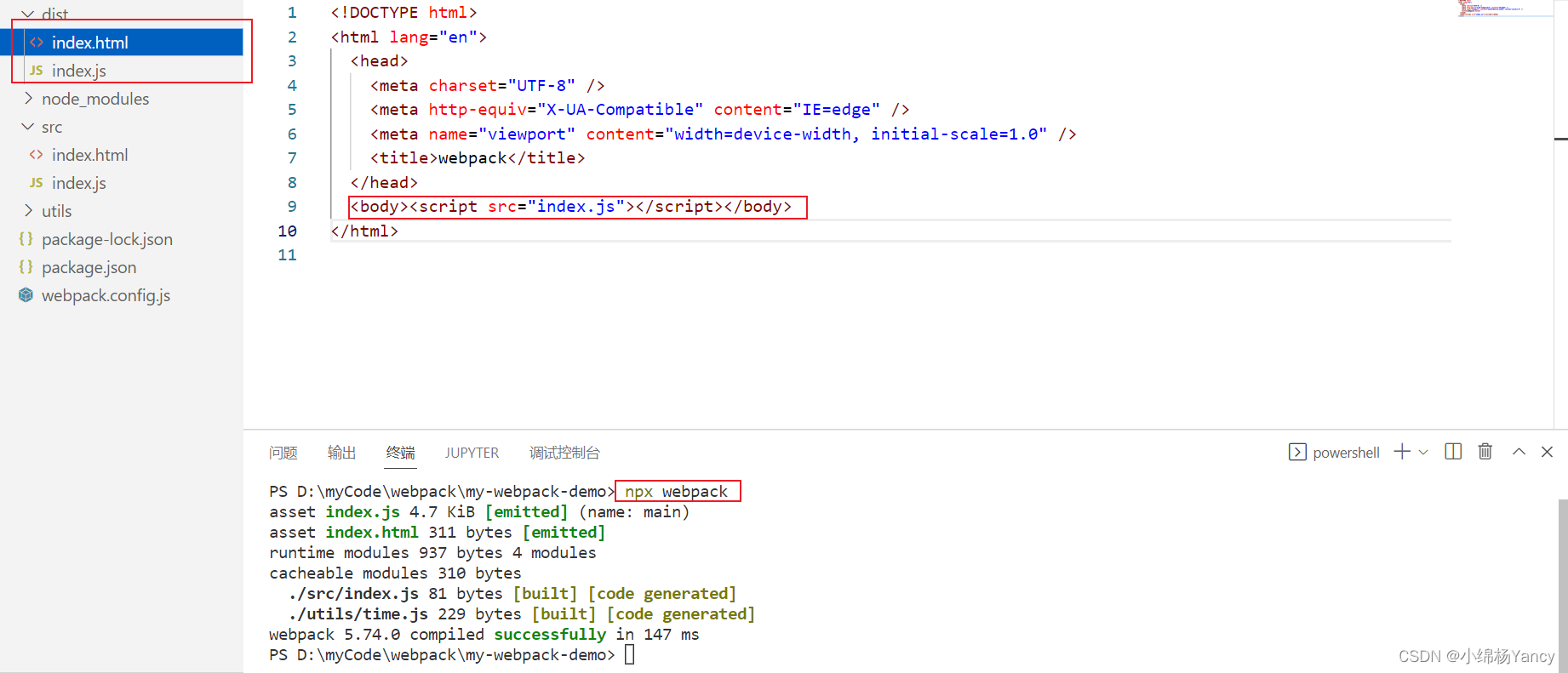Create a new terminal with plus icon

pos(1402,452)
